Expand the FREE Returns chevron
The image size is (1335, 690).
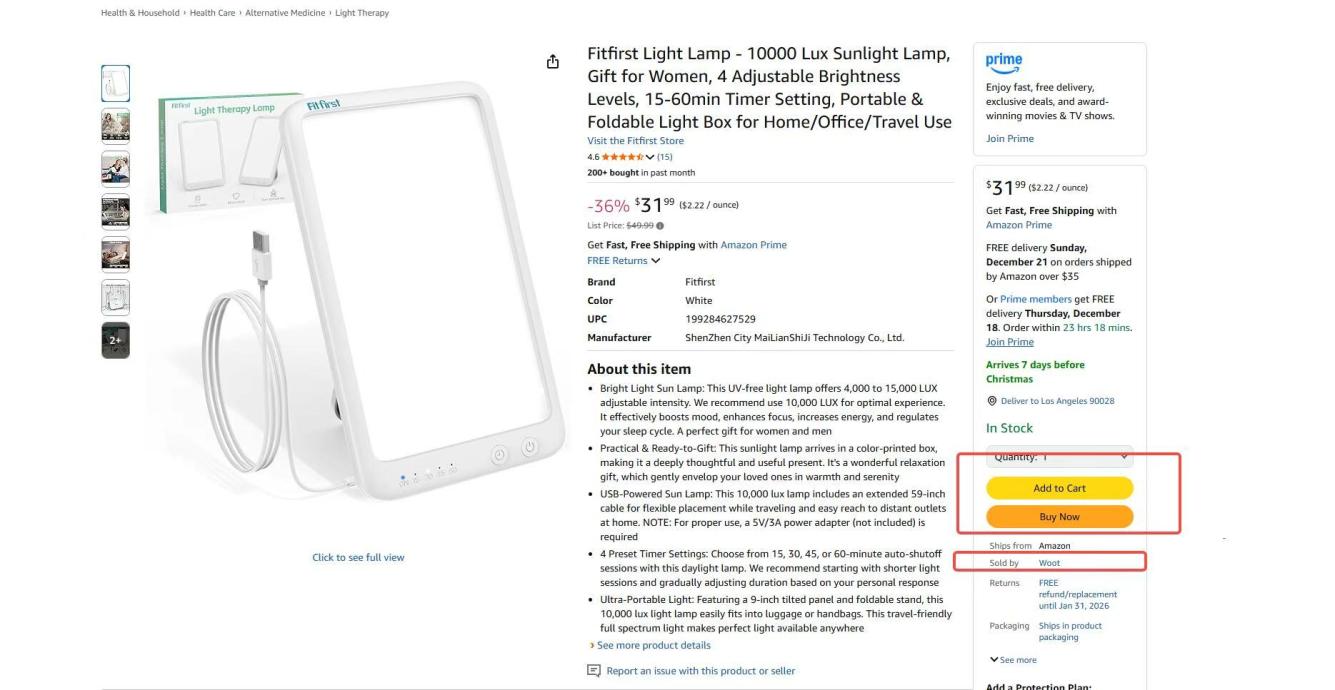pyautogui.click(x=656, y=261)
